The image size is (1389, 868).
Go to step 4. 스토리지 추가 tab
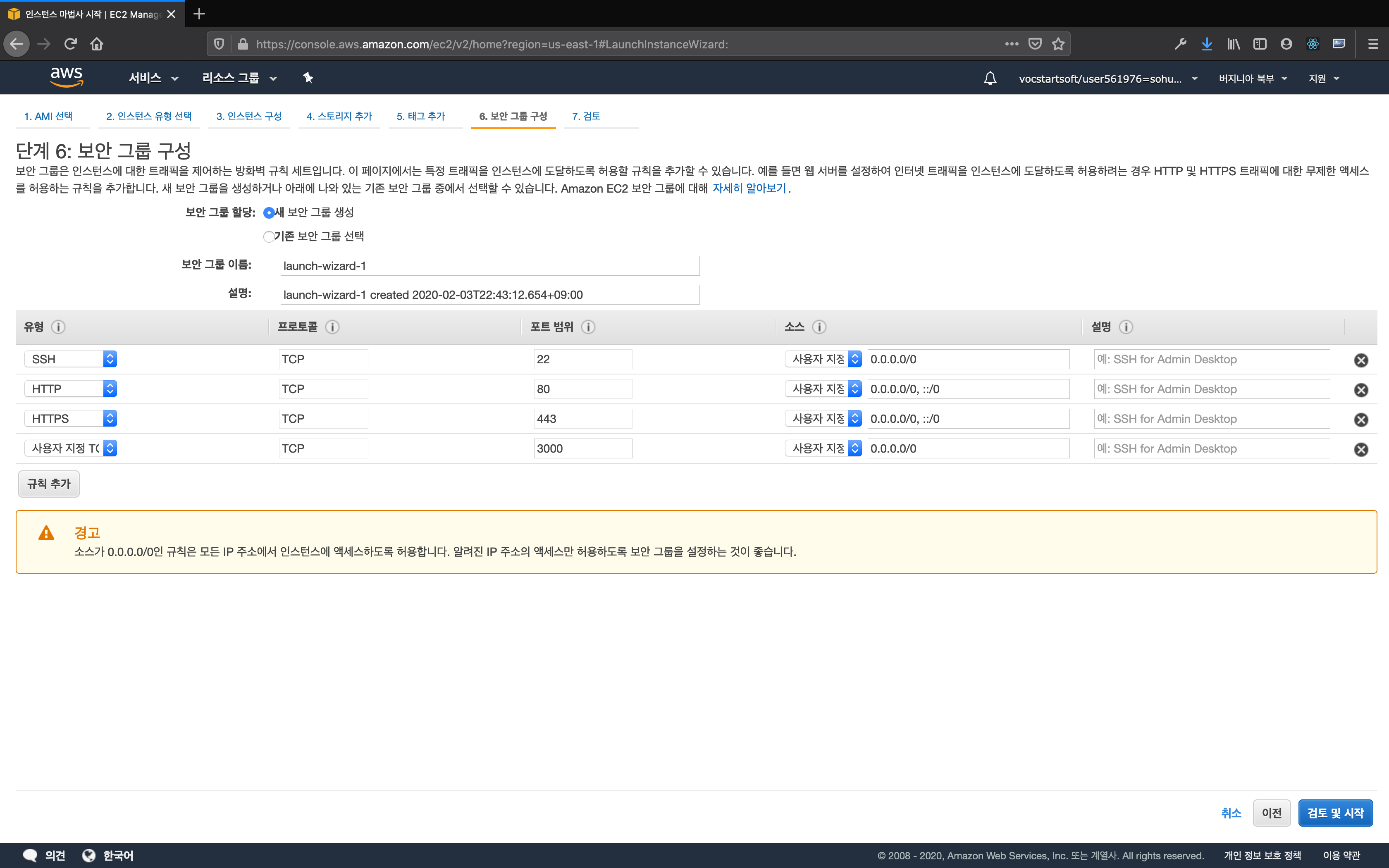(339, 116)
